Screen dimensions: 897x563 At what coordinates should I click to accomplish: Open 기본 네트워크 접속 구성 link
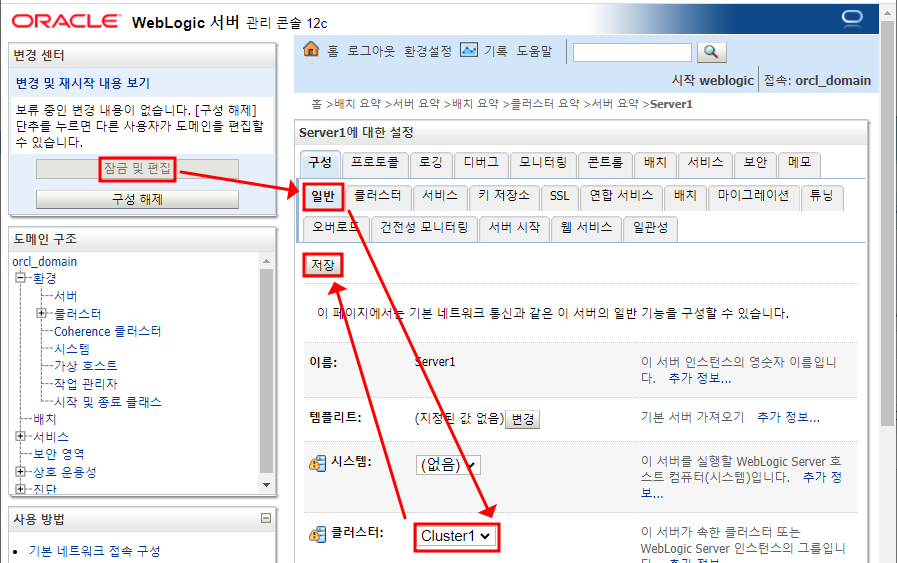click(94, 551)
